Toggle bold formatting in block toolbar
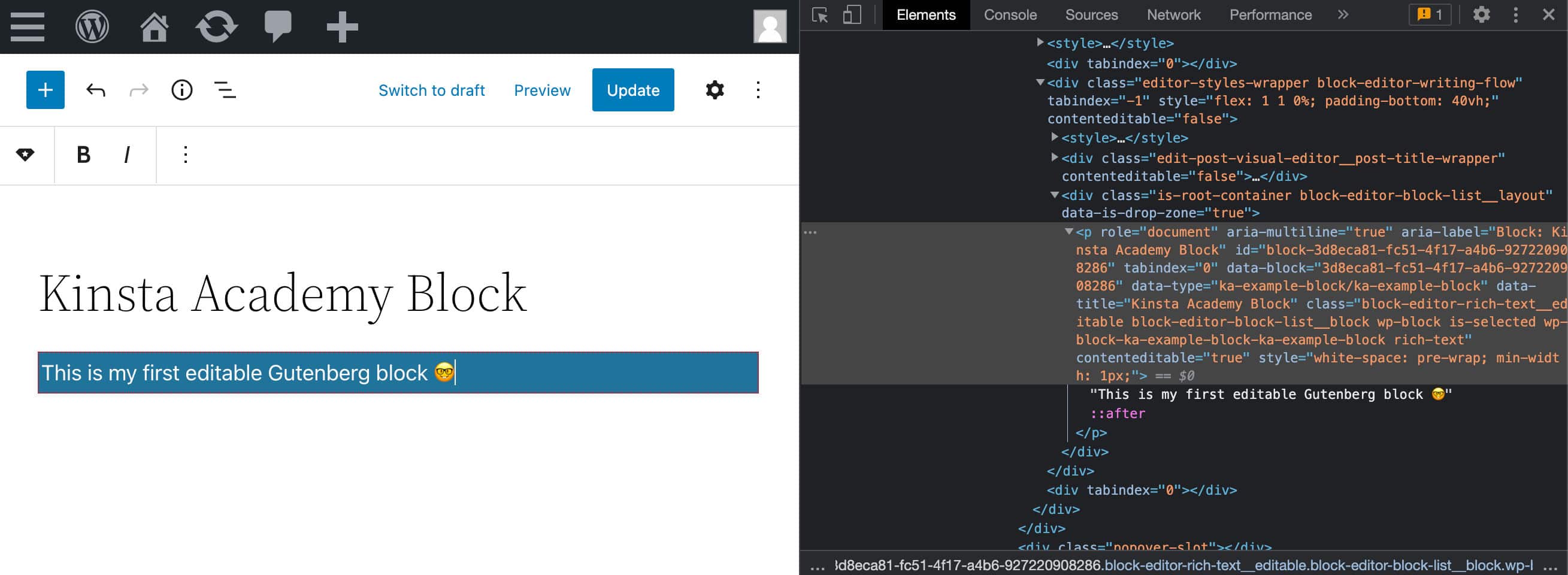 click(x=83, y=155)
